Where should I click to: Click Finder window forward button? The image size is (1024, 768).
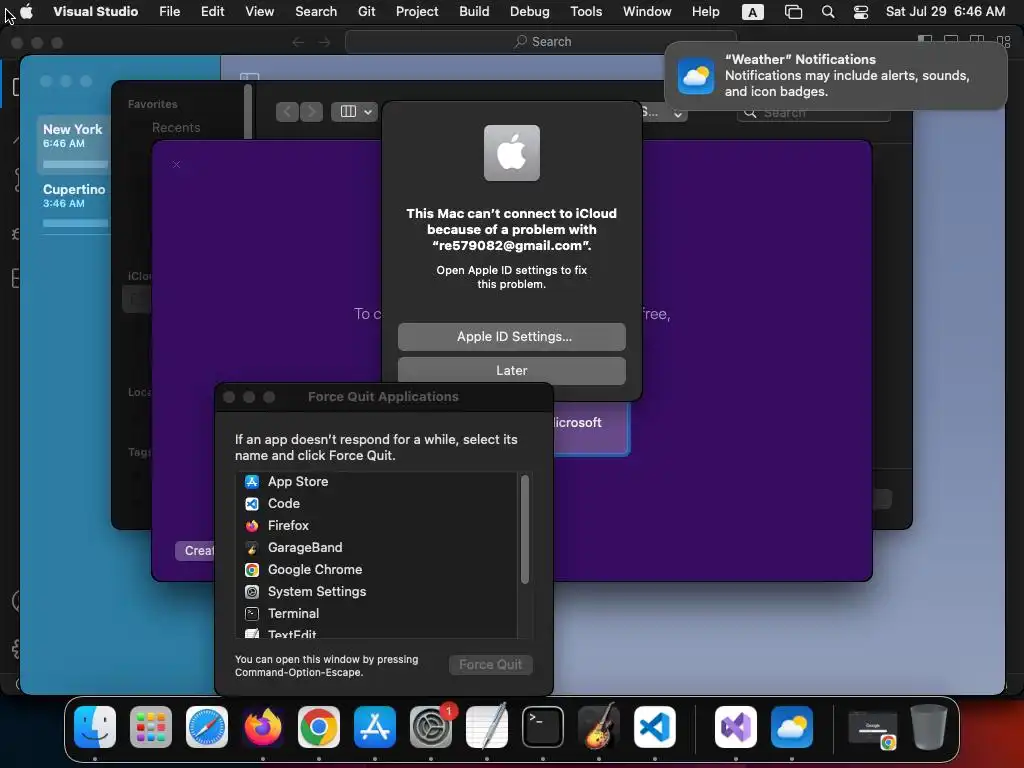pos(312,112)
